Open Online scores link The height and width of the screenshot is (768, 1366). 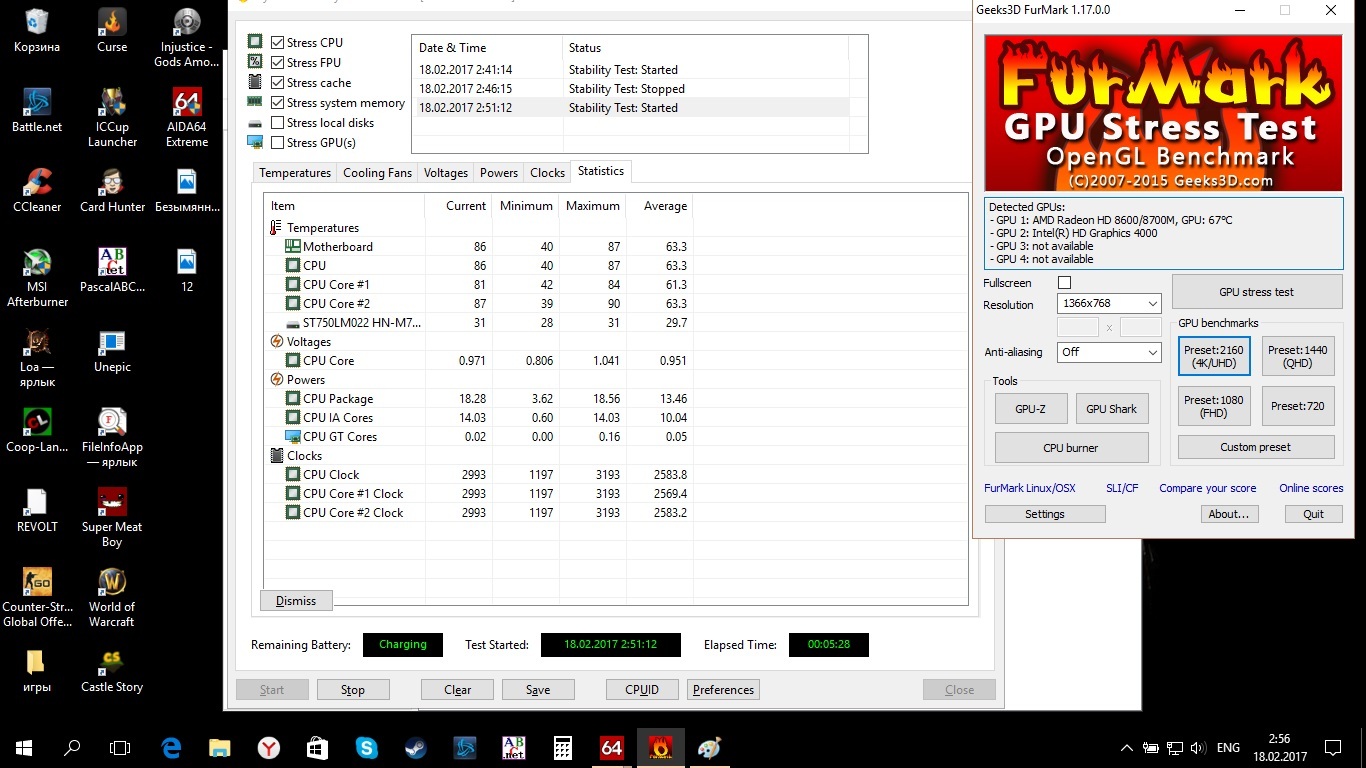[1311, 488]
